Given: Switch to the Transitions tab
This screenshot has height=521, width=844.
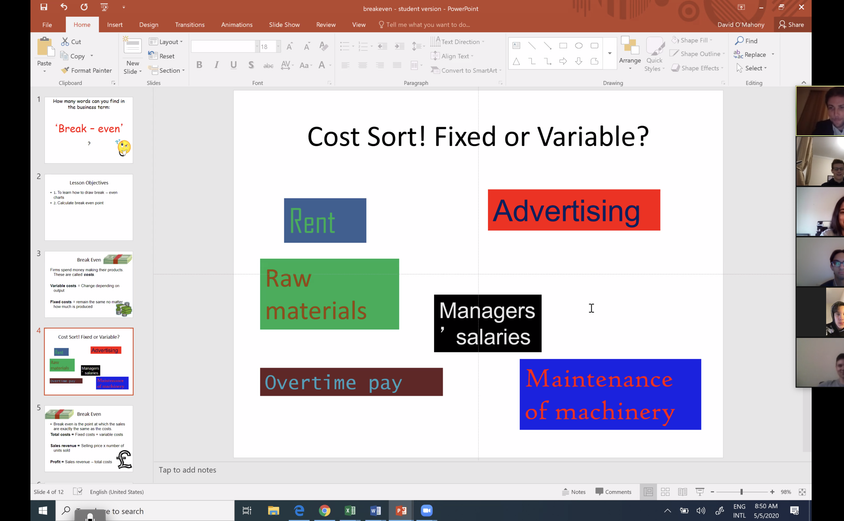Looking at the screenshot, I should (189, 24).
